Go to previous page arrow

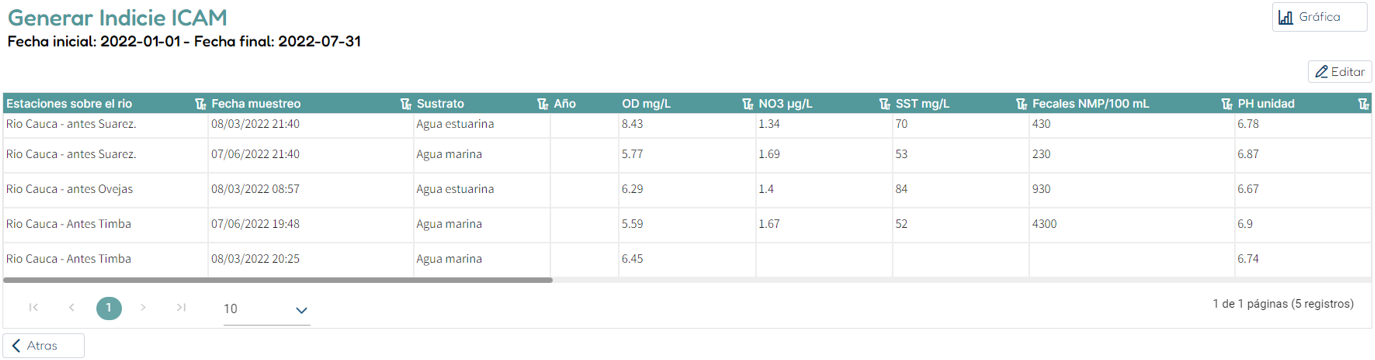point(71,308)
